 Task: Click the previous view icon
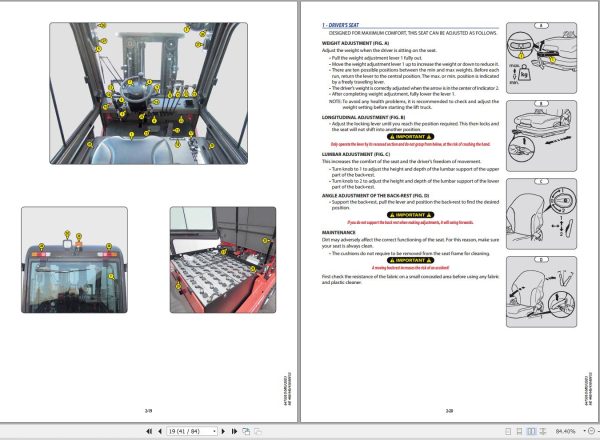click(x=246, y=431)
